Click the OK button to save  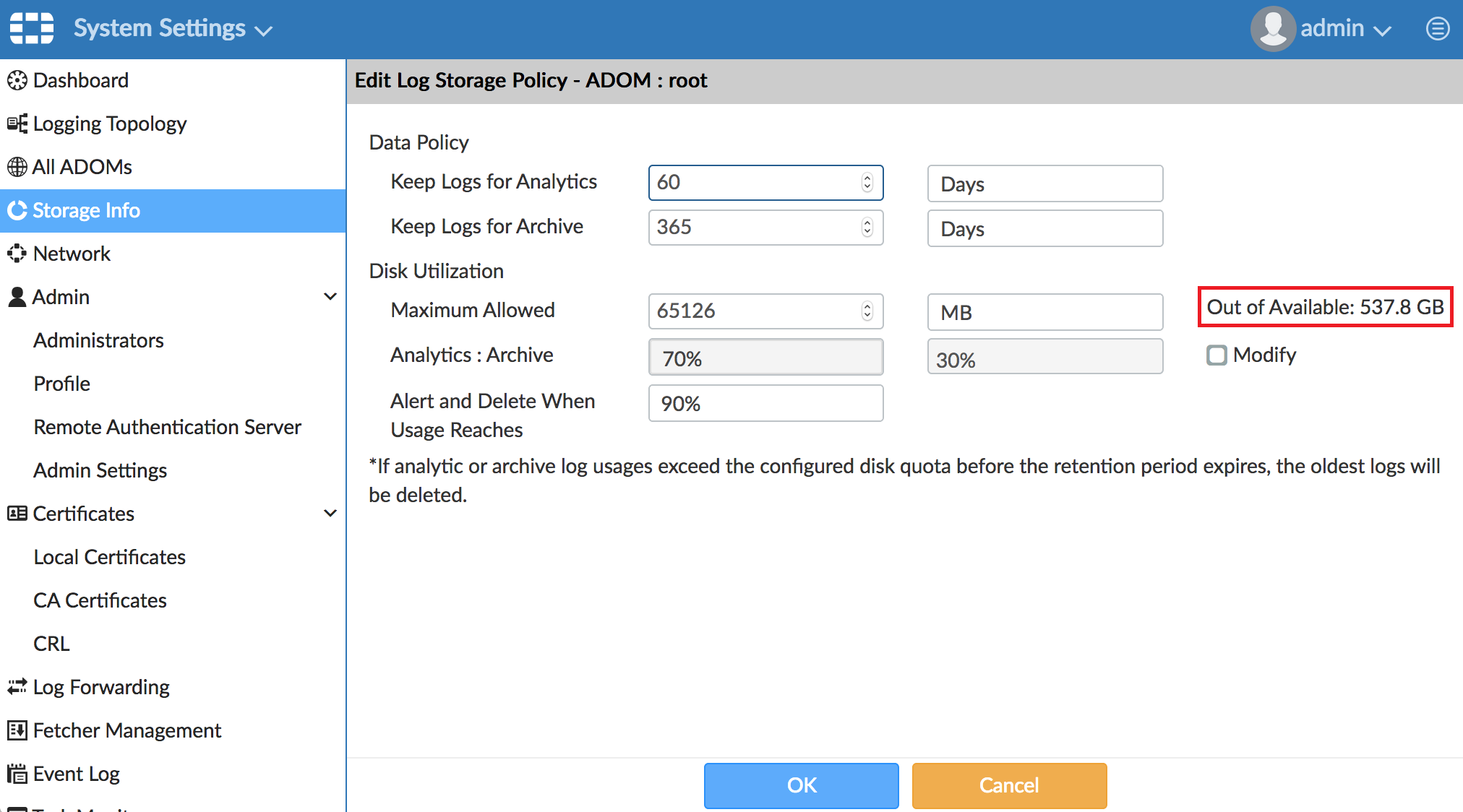(800, 785)
